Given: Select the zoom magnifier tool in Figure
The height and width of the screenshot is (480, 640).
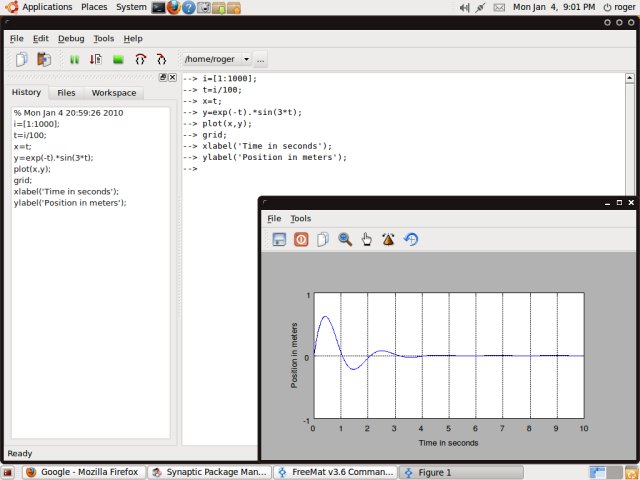Looking at the screenshot, I should (345, 239).
